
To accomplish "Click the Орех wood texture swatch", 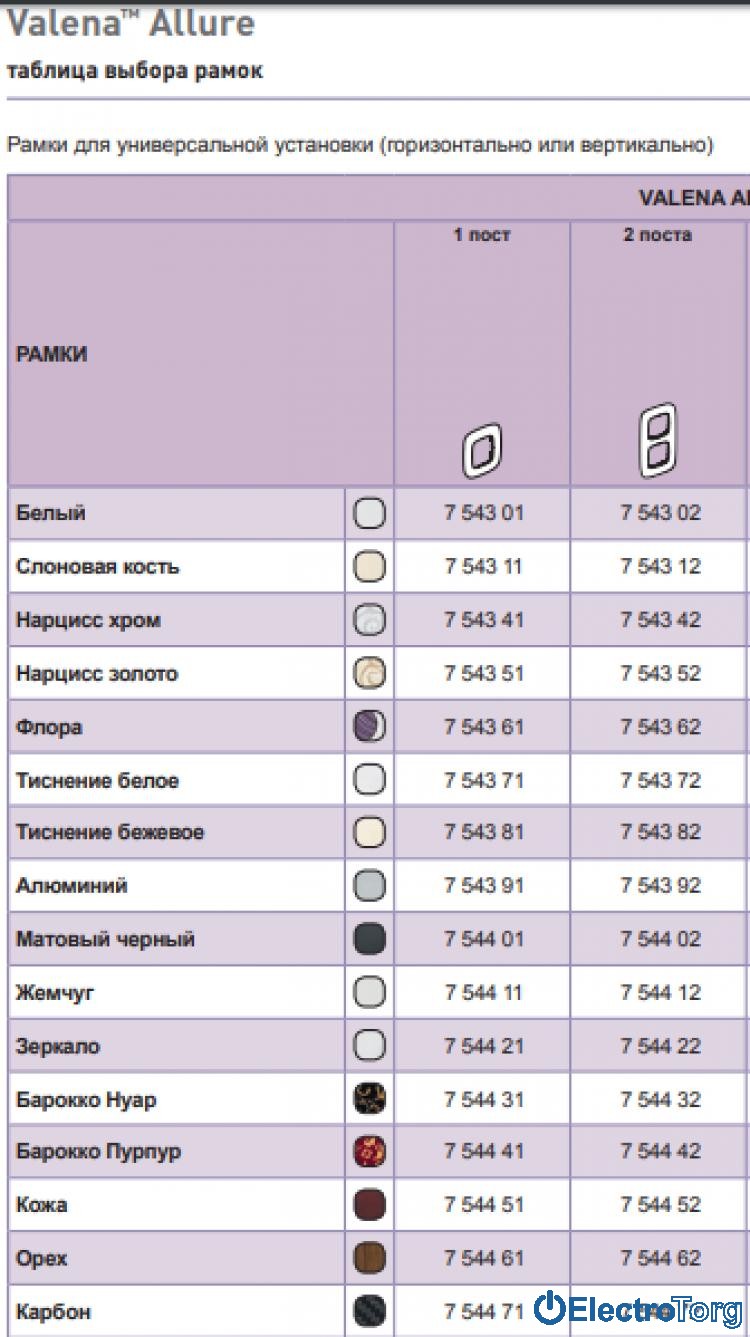I will pyautogui.click(x=370, y=1258).
